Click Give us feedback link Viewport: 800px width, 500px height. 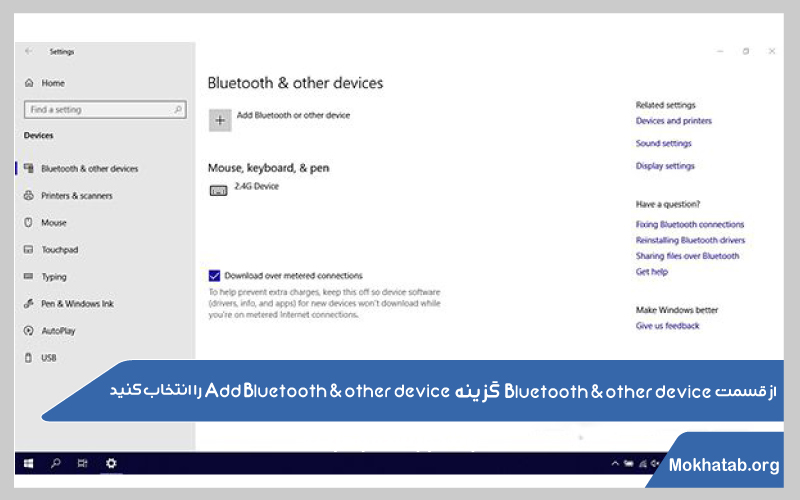pos(667,326)
